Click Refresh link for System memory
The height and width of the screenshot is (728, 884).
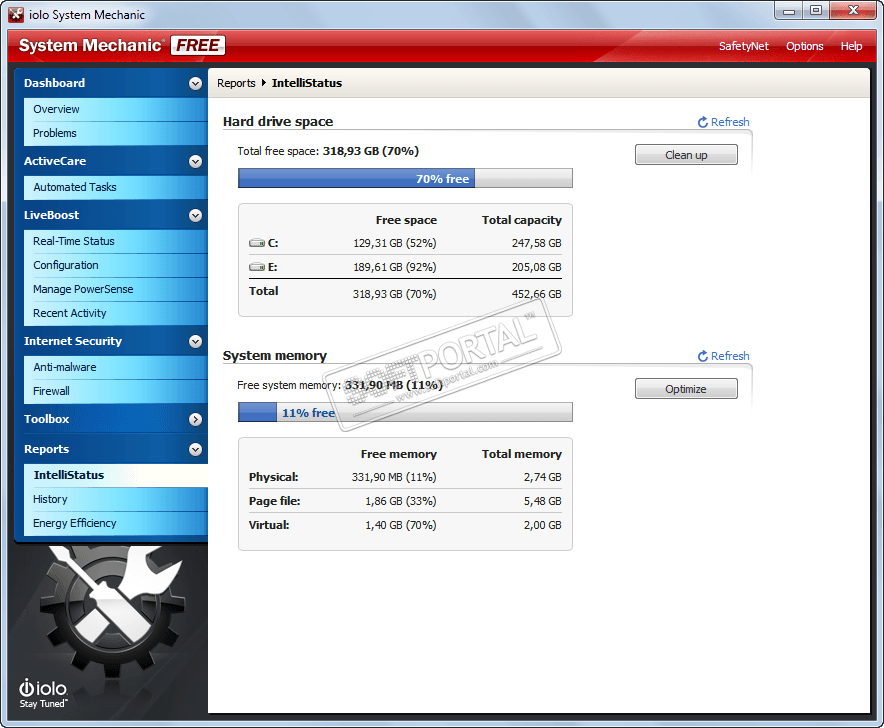point(730,356)
